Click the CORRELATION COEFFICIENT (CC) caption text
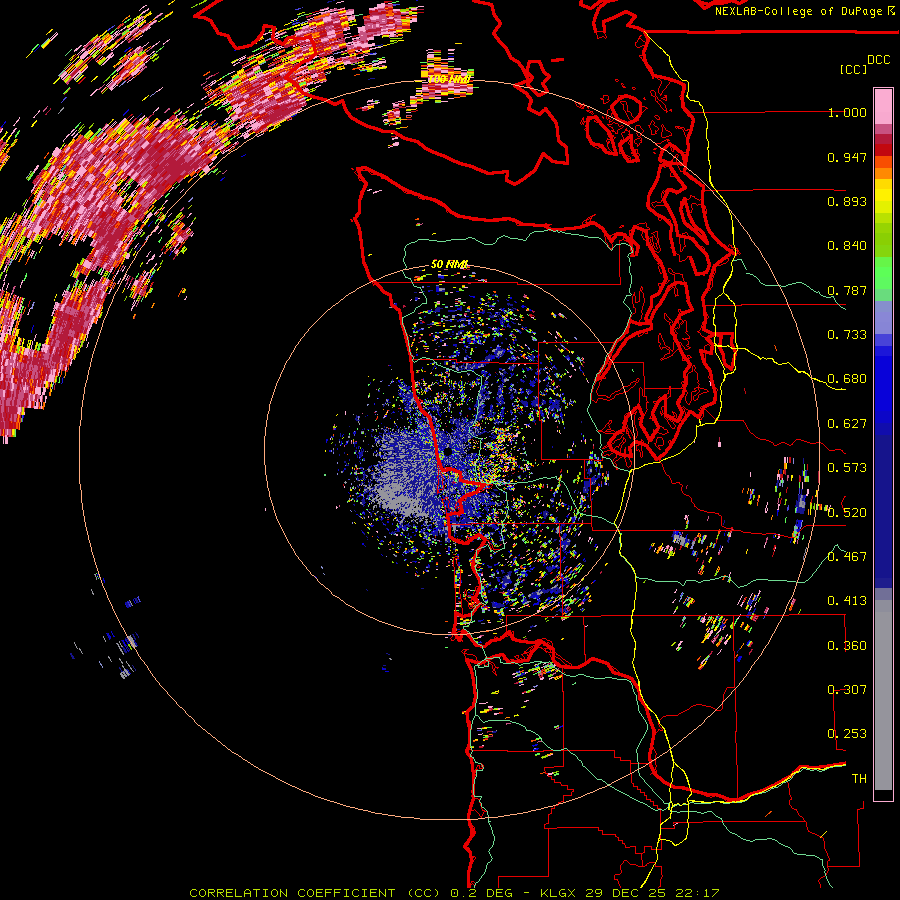Viewport: 900px width, 900px height. point(315,893)
